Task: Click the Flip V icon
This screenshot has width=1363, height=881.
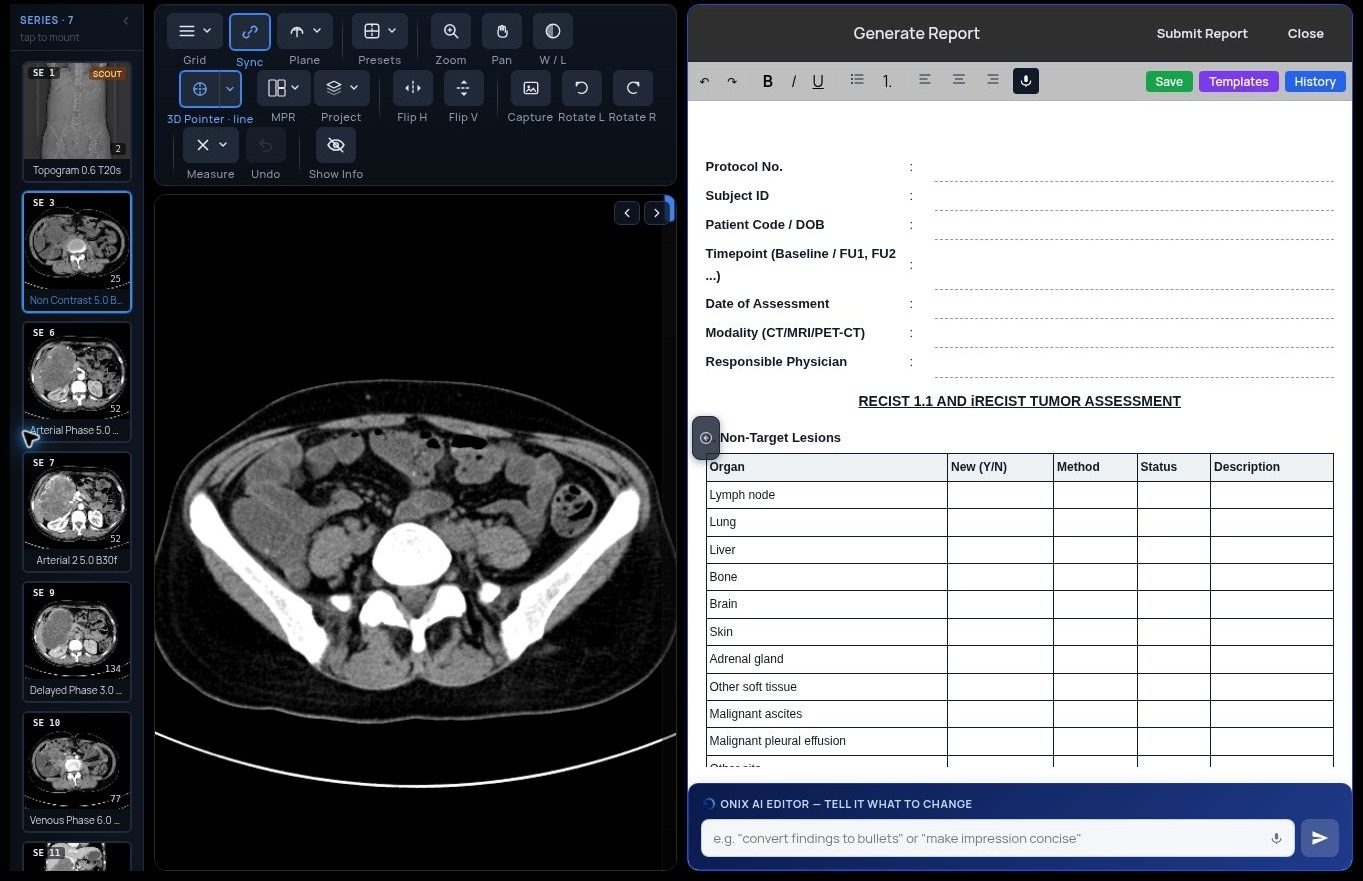Action: 463,89
